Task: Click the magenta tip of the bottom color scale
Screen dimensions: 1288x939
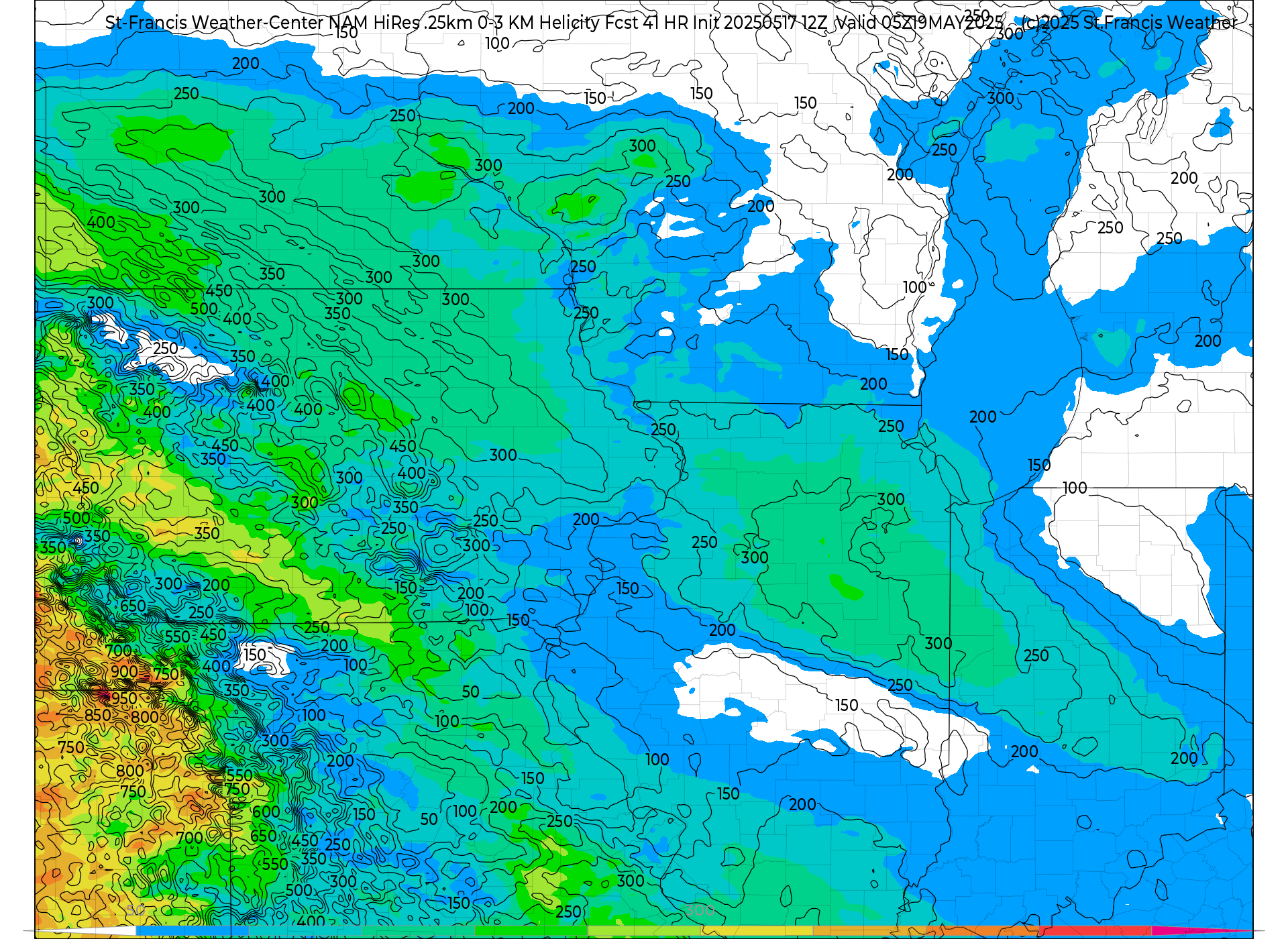Action: tap(1201, 932)
